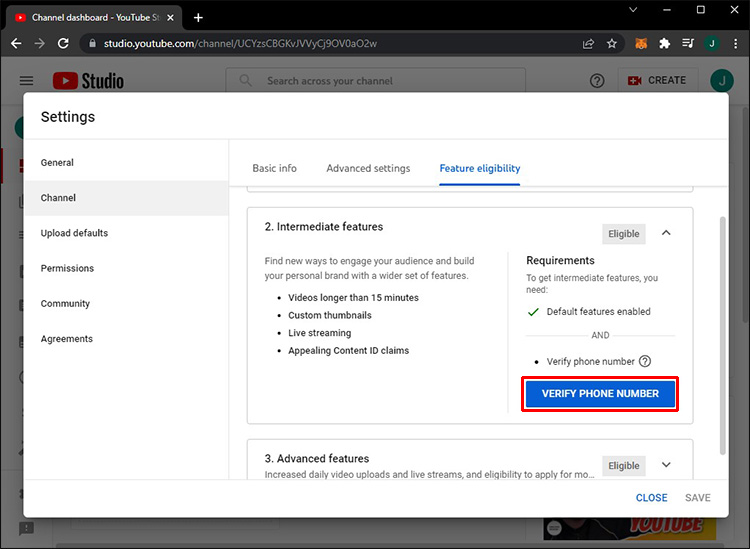Click the settings dialog vertical scrollbar
The width and height of the screenshot is (750, 549).
tap(723, 336)
